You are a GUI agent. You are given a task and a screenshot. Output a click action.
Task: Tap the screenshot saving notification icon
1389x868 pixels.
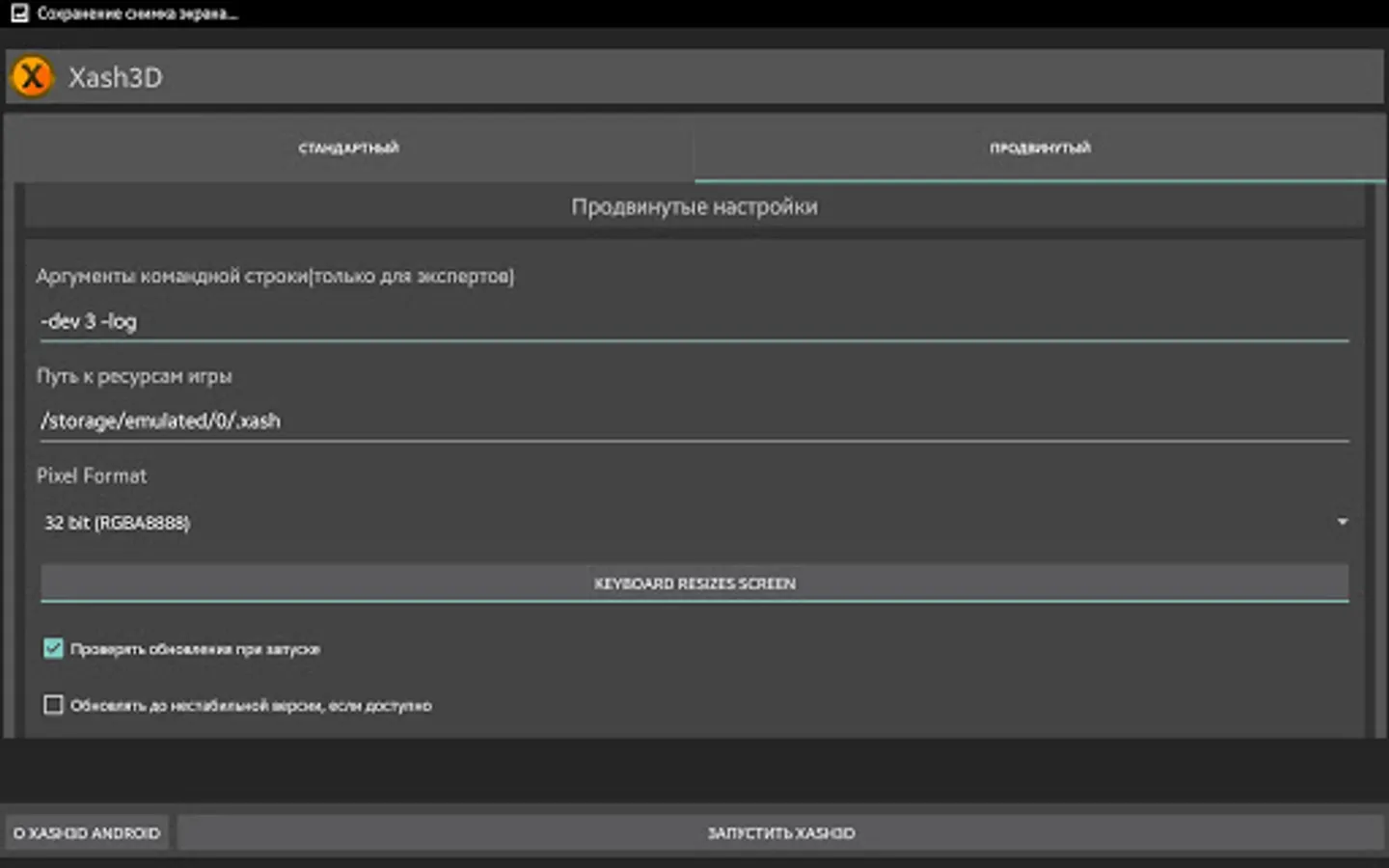click(x=18, y=14)
